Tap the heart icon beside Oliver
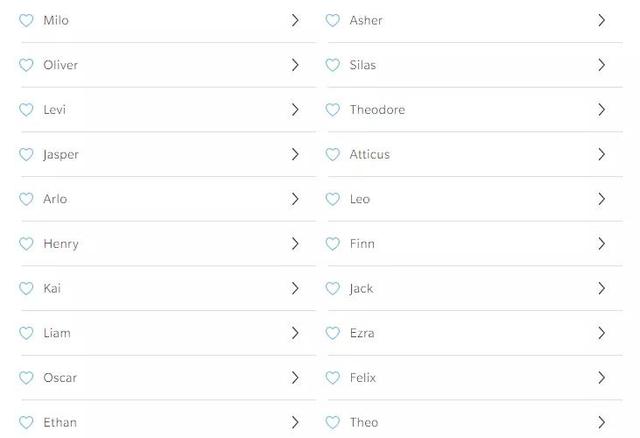 click(x=26, y=65)
